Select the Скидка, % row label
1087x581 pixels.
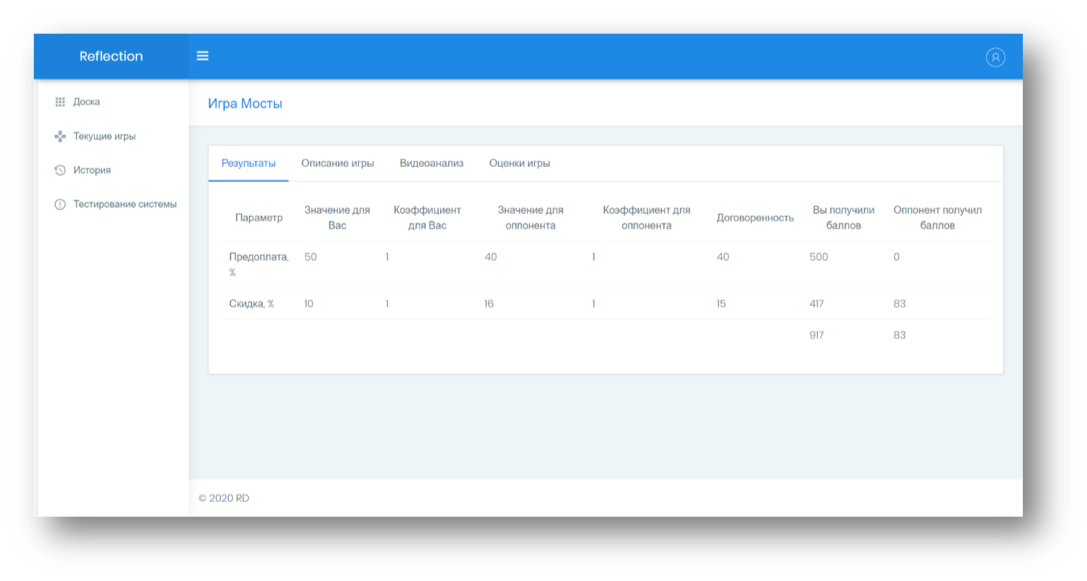[x=252, y=304]
